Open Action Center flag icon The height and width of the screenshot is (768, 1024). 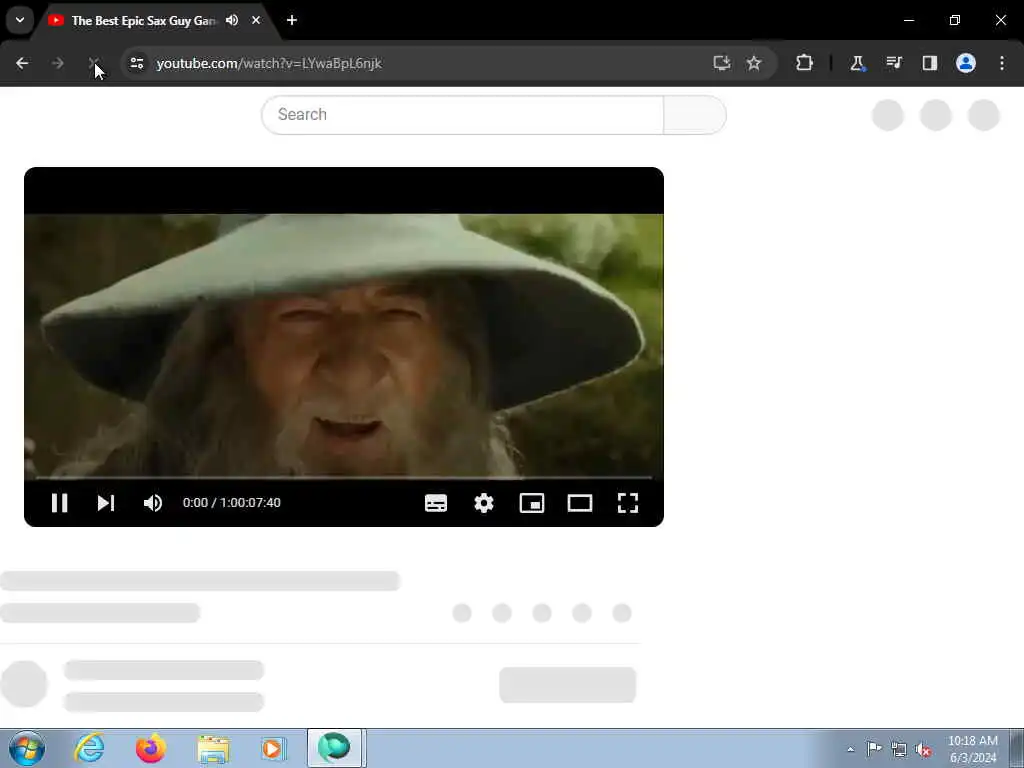(x=874, y=749)
